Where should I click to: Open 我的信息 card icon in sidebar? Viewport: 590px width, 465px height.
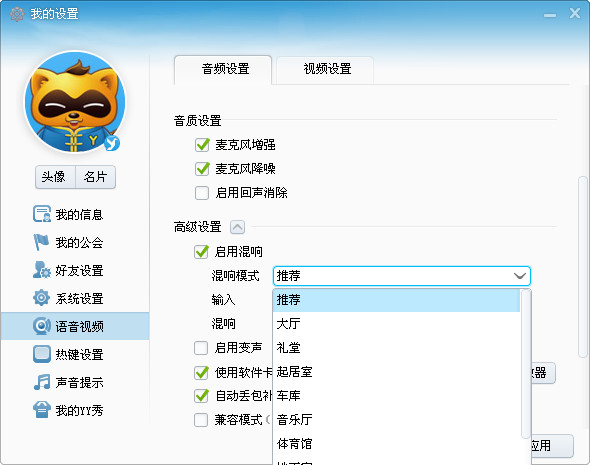[42, 214]
